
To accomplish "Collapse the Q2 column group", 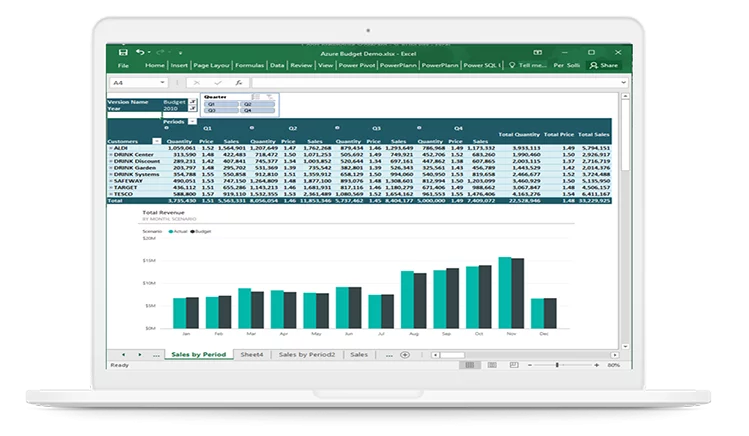I will coord(252,128).
